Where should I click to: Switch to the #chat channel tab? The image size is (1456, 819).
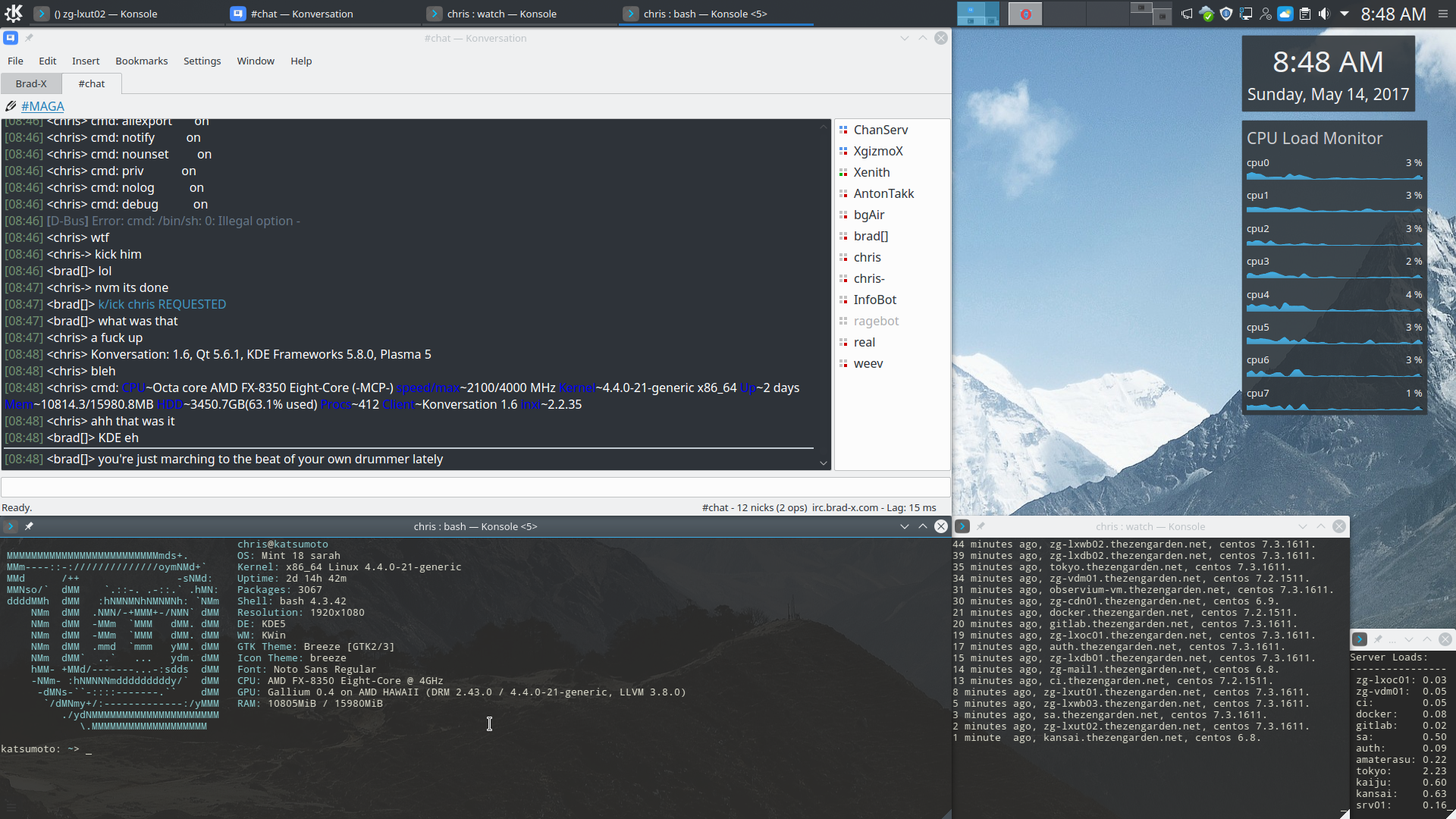click(92, 83)
